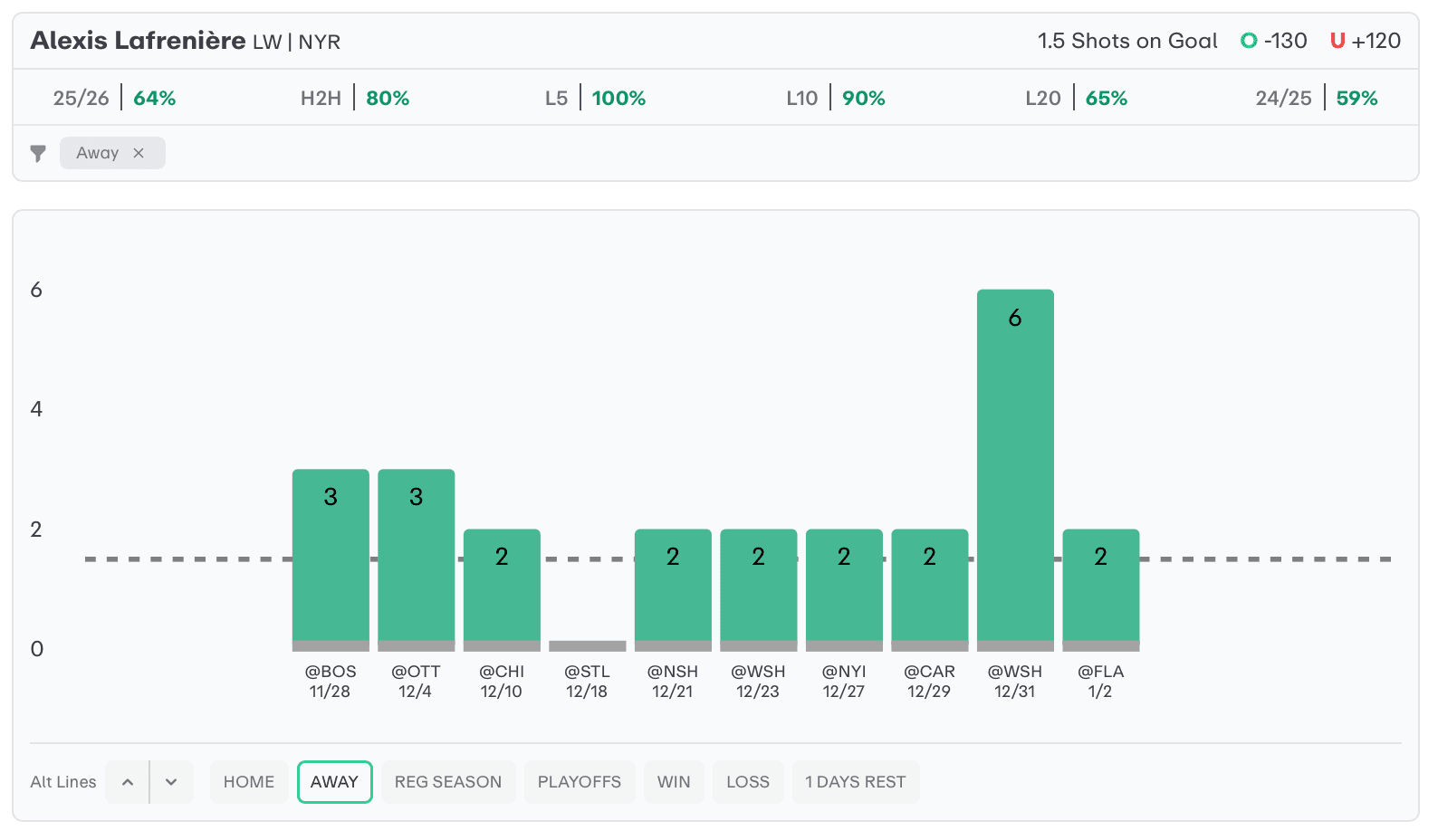Toggle the AWAY filter off
The width and height of the screenshot is (1438, 840).
(x=334, y=782)
